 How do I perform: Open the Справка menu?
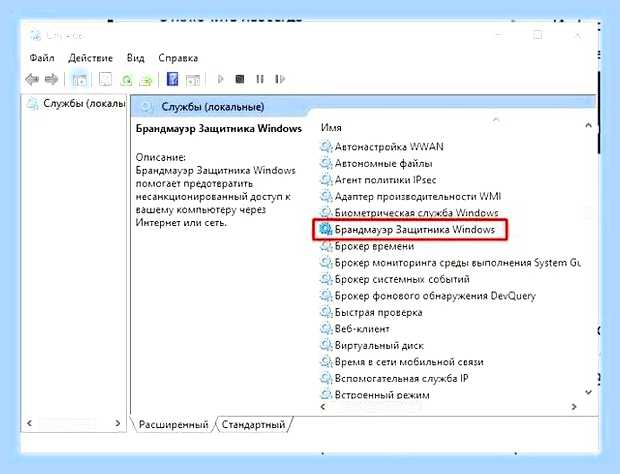pyautogui.click(x=178, y=58)
